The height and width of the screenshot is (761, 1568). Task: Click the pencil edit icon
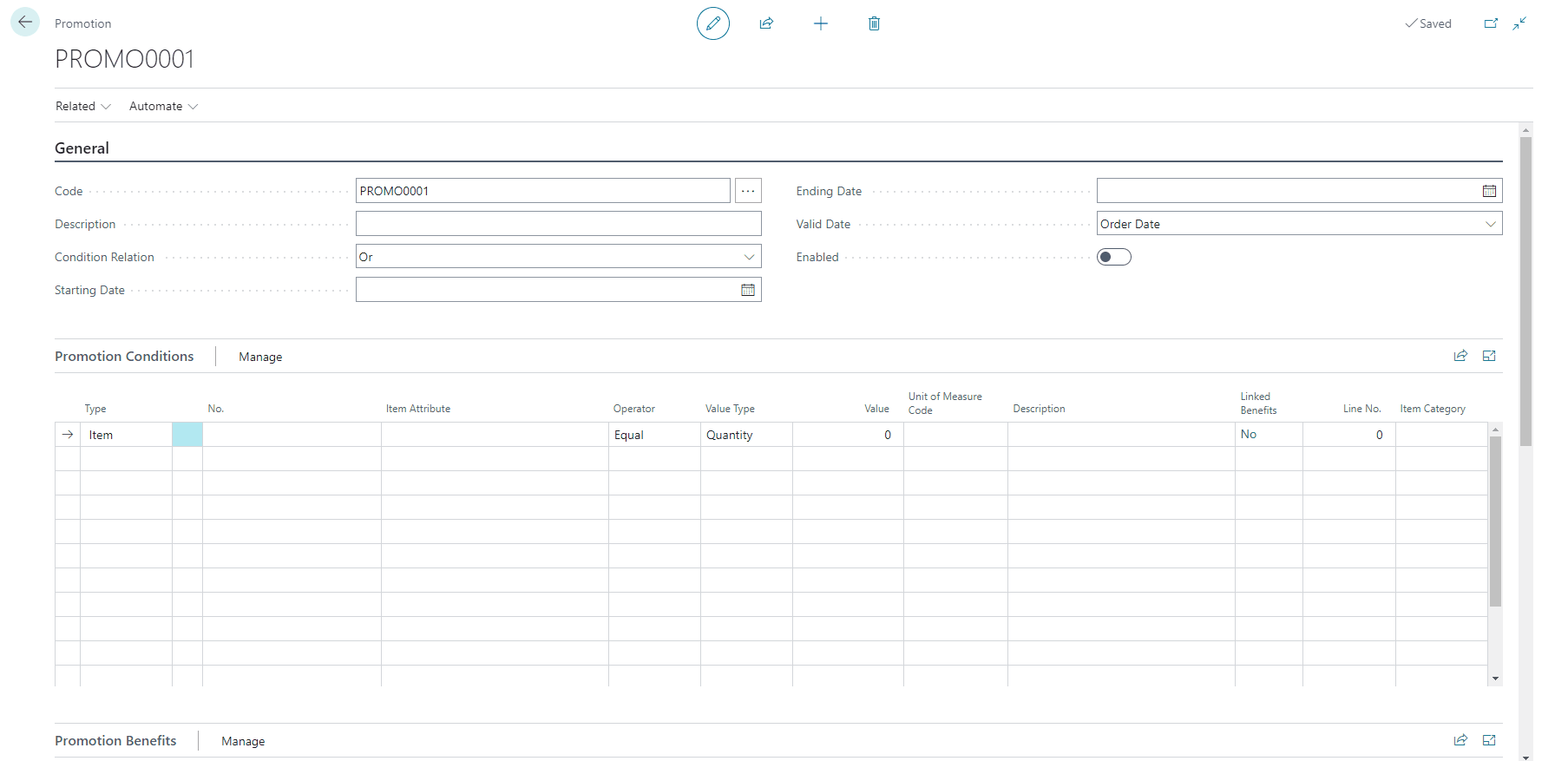point(712,23)
